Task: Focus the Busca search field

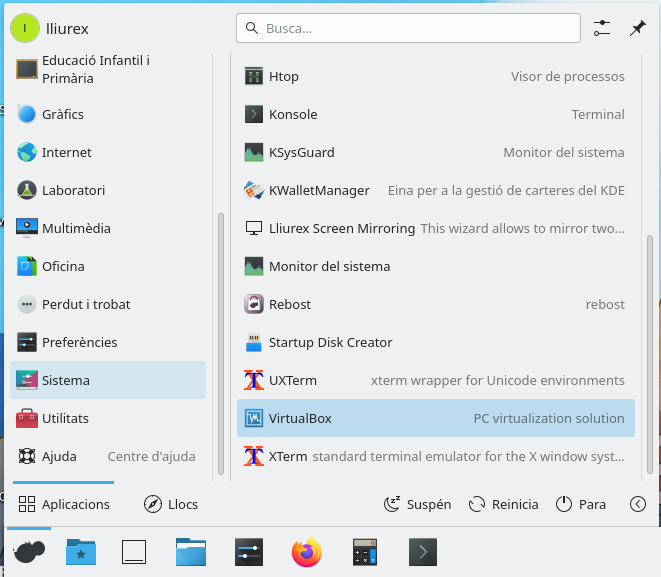Action: pos(408,28)
